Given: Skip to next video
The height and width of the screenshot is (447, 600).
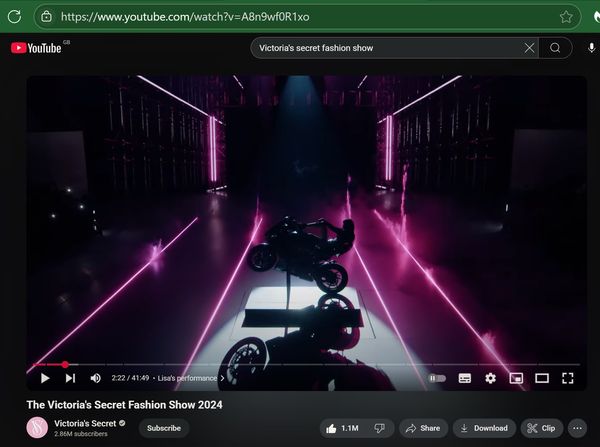Looking at the screenshot, I should point(70,378).
